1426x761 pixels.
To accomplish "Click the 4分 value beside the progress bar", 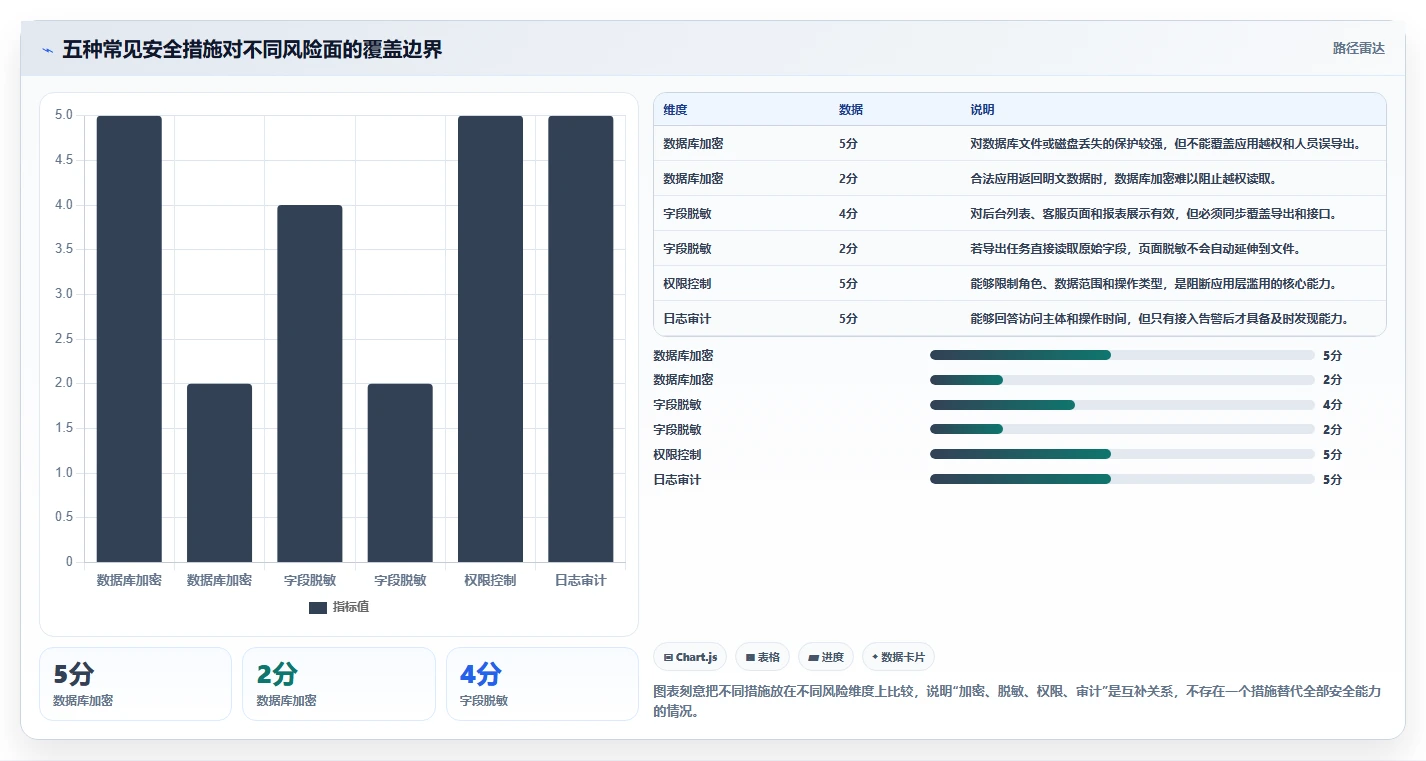I will (x=1332, y=405).
